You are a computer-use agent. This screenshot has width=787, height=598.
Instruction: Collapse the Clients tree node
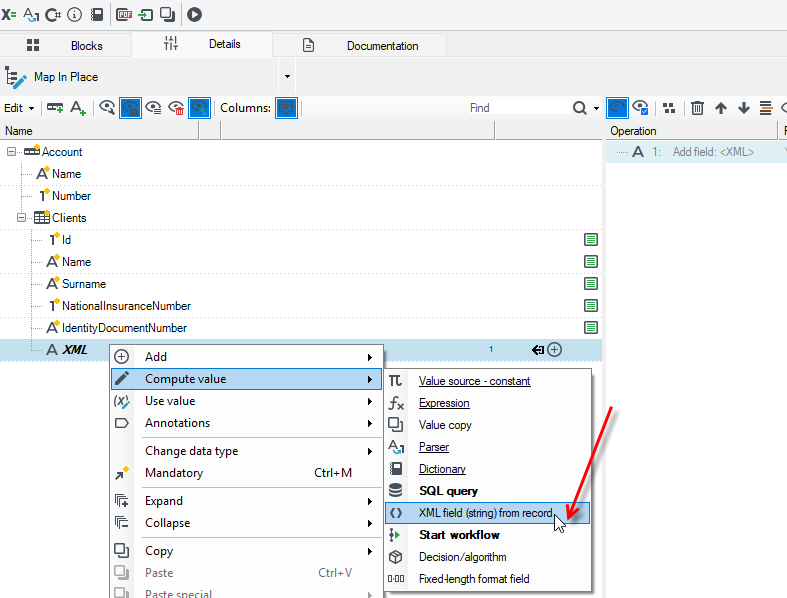[x=21, y=218]
